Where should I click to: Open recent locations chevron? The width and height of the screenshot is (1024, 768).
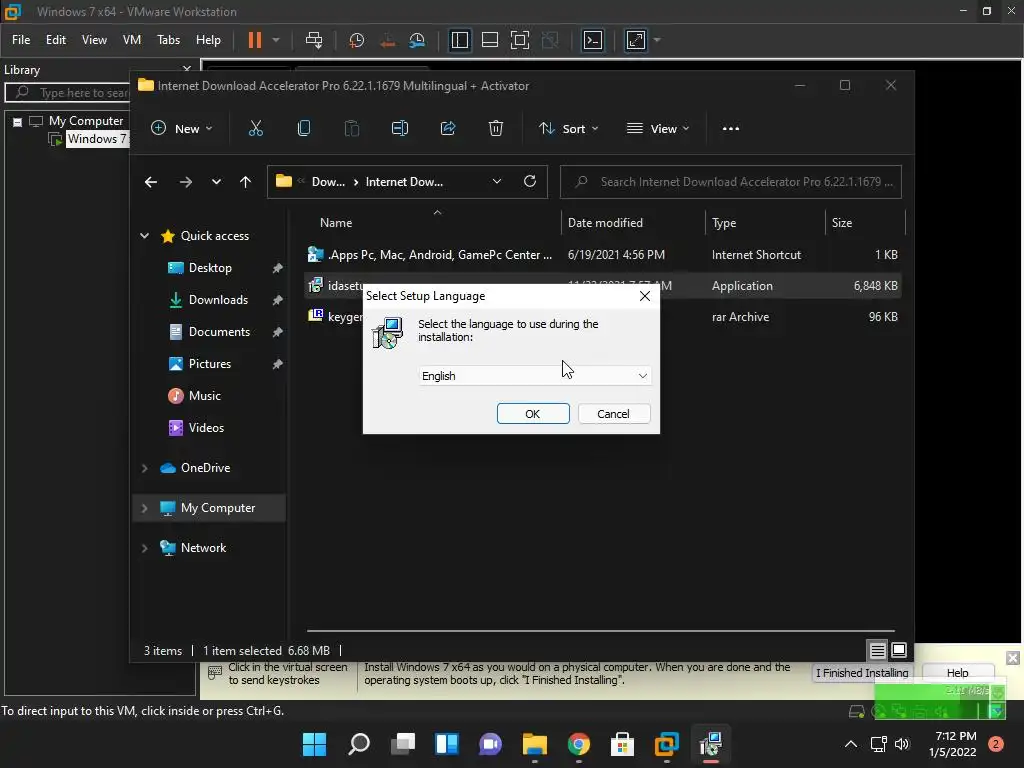click(x=216, y=182)
